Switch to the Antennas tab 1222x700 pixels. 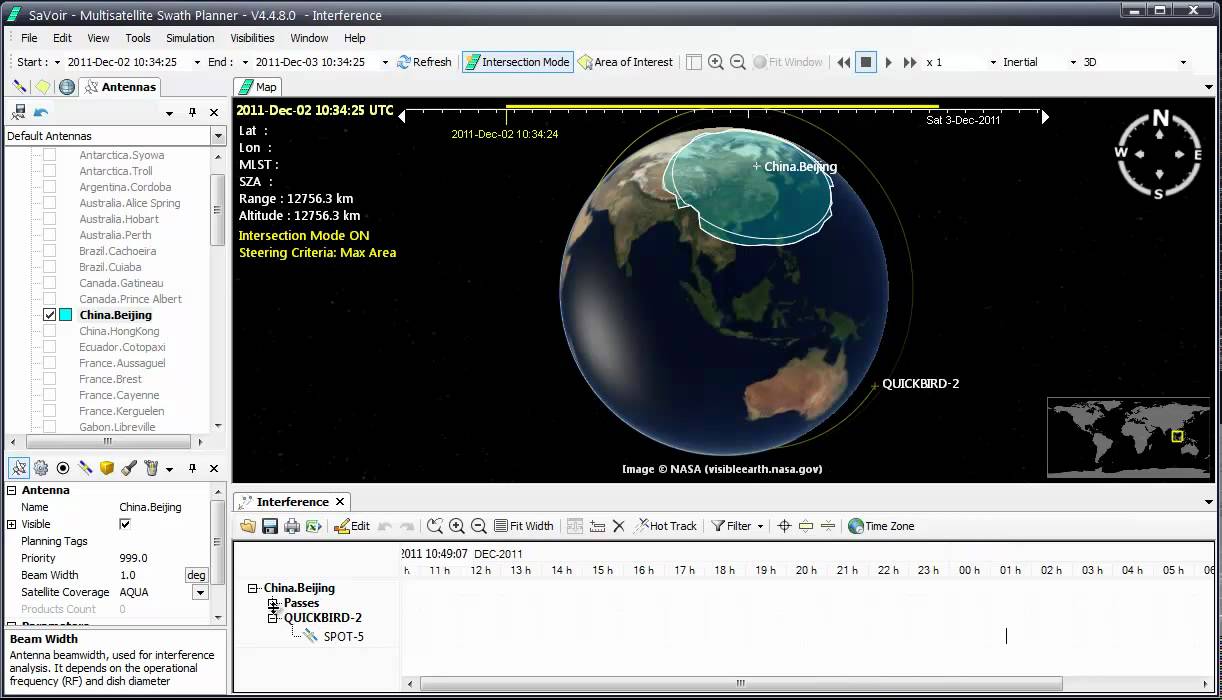(120, 87)
